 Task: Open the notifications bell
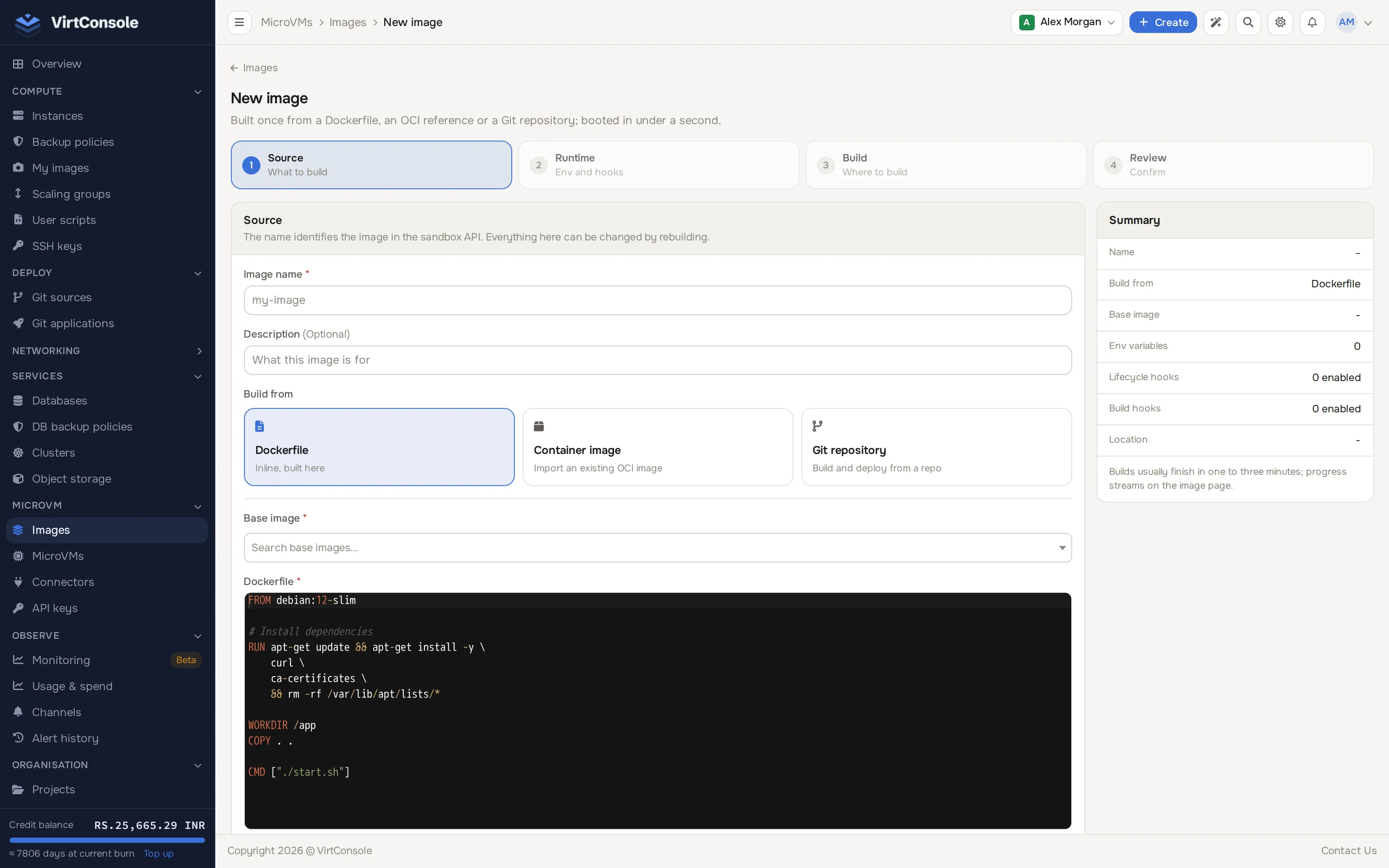[x=1312, y=23]
